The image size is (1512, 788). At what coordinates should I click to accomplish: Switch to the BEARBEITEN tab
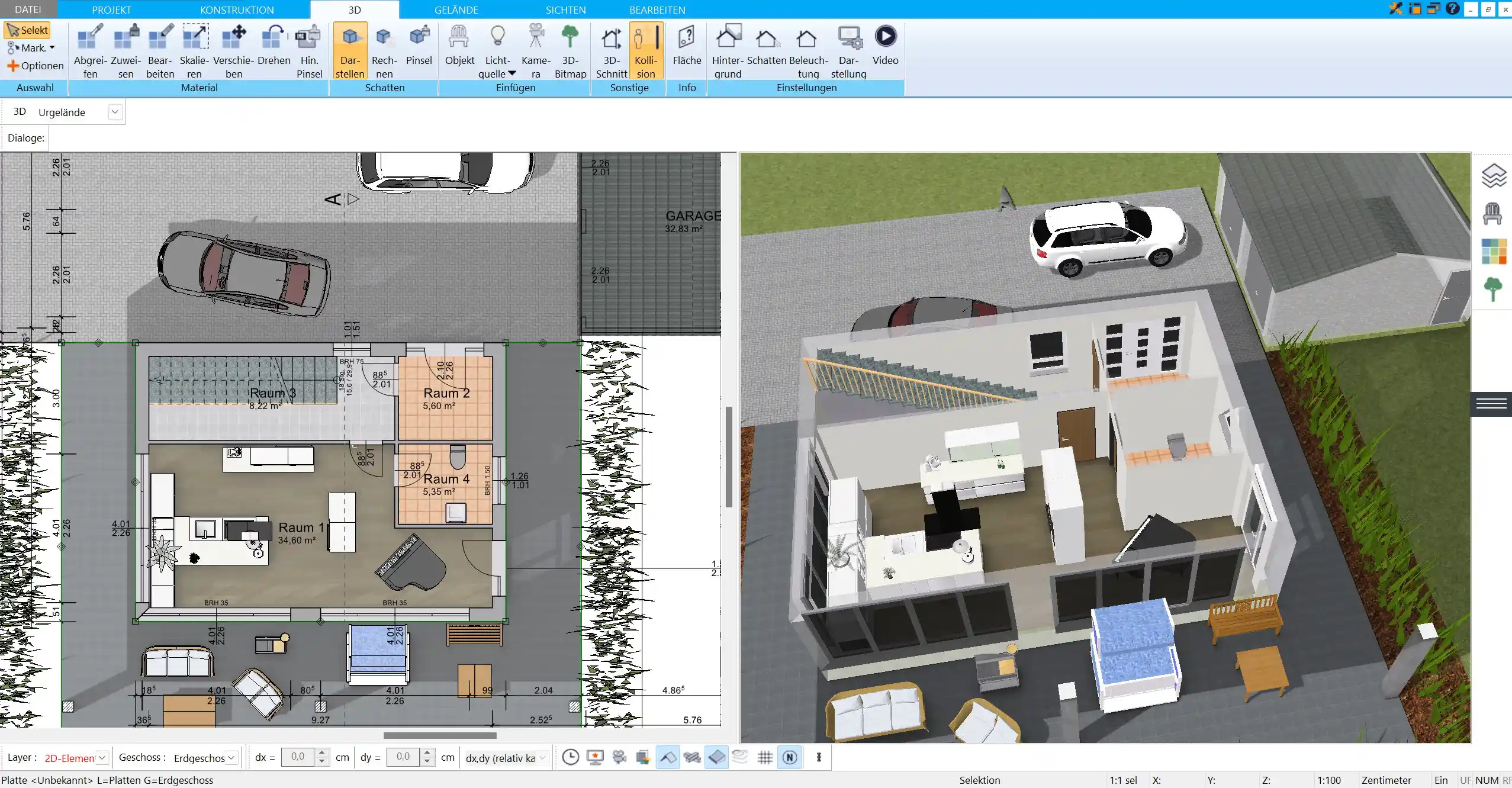(657, 9)
